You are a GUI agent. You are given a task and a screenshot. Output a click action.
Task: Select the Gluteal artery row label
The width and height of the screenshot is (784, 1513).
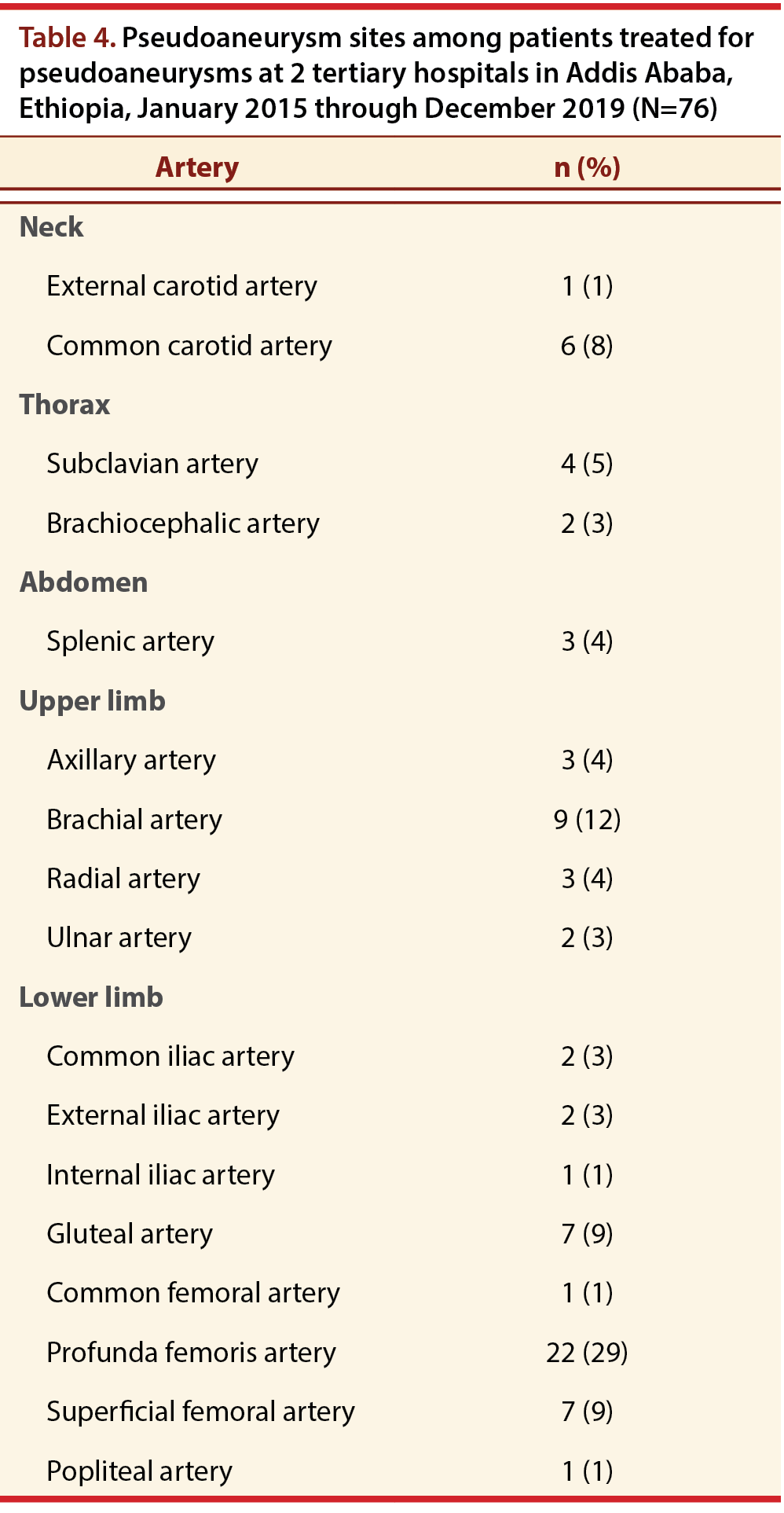[x=130, y=1233]
